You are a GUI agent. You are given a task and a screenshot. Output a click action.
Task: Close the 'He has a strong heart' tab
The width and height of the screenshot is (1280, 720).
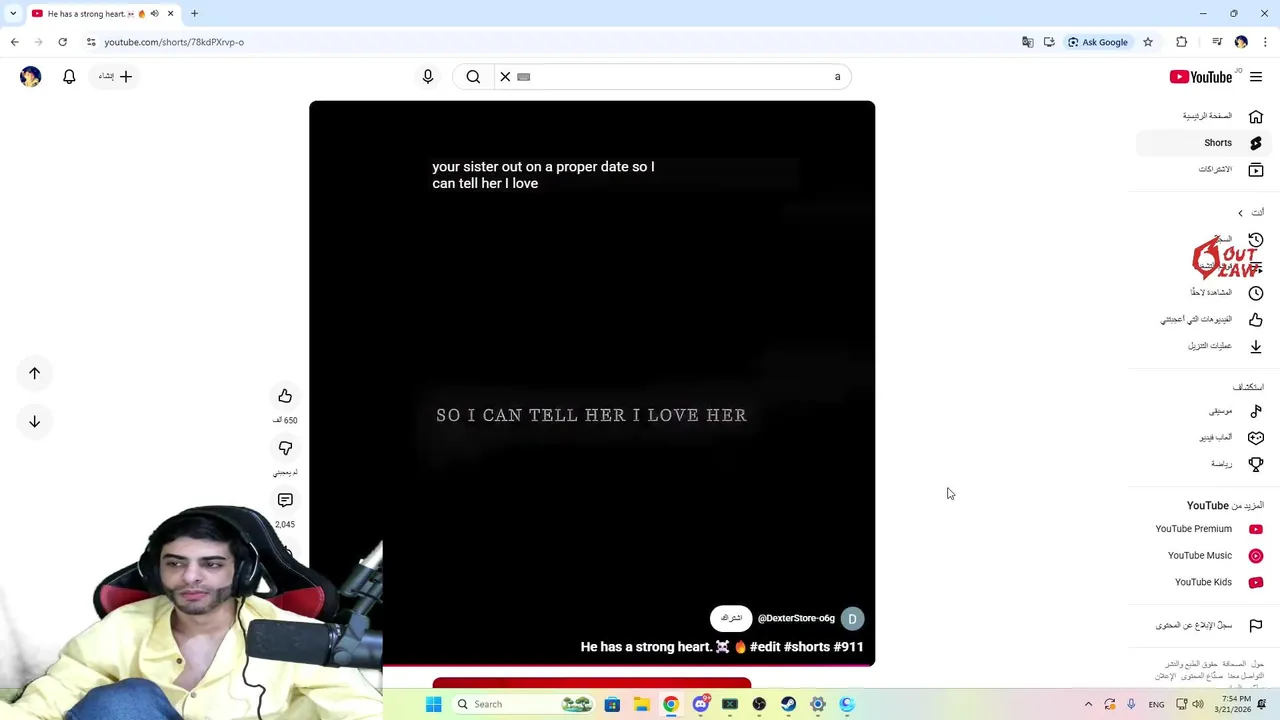170,14
